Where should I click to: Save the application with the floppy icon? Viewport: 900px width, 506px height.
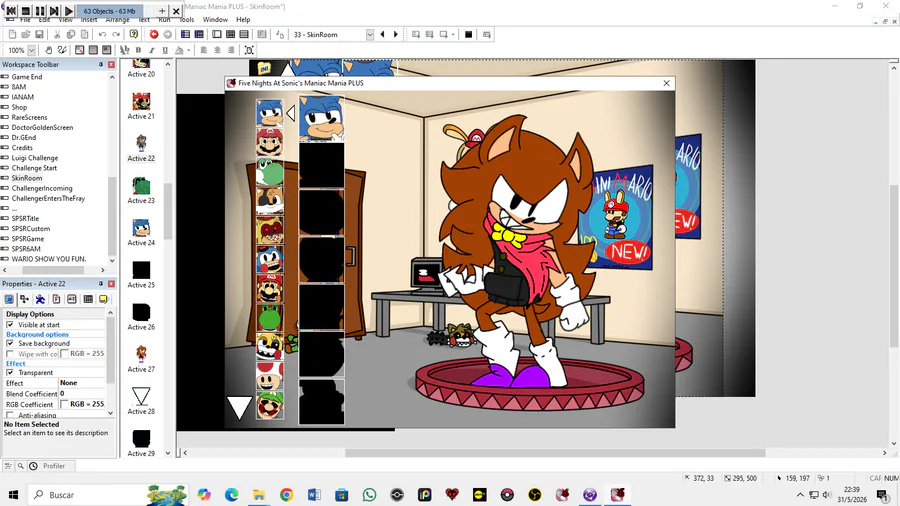40,34
